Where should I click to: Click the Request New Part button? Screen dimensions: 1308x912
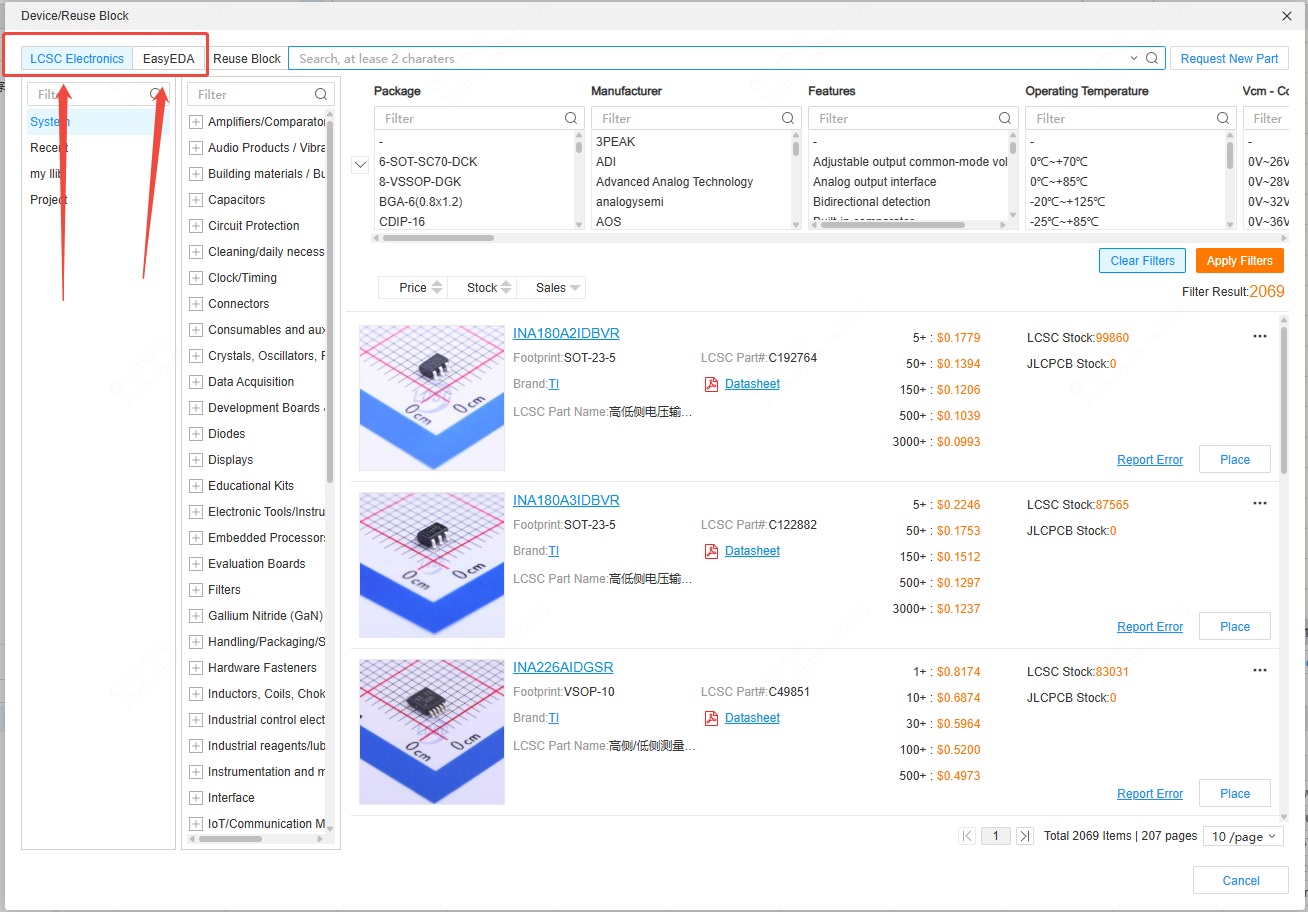[x=1230, y=59]
